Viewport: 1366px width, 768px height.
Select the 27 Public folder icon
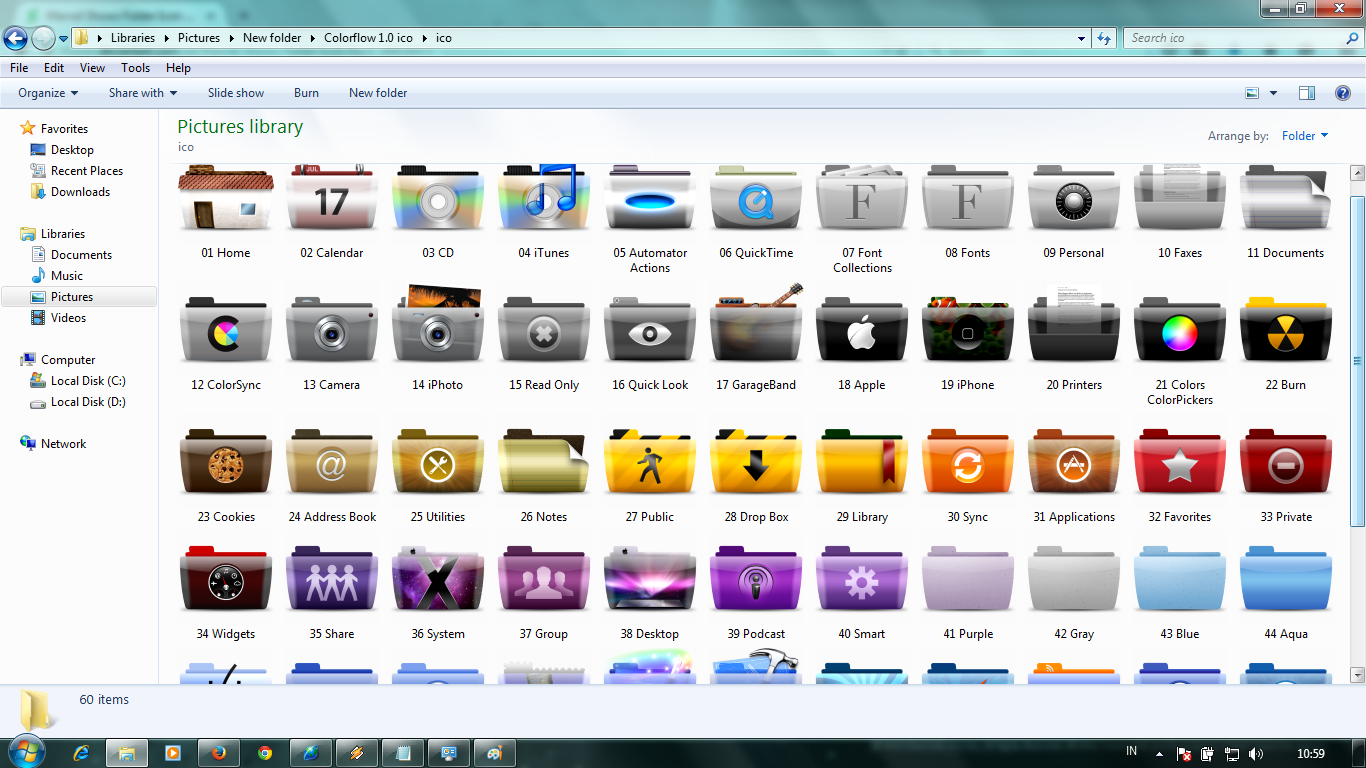(650, 463)
